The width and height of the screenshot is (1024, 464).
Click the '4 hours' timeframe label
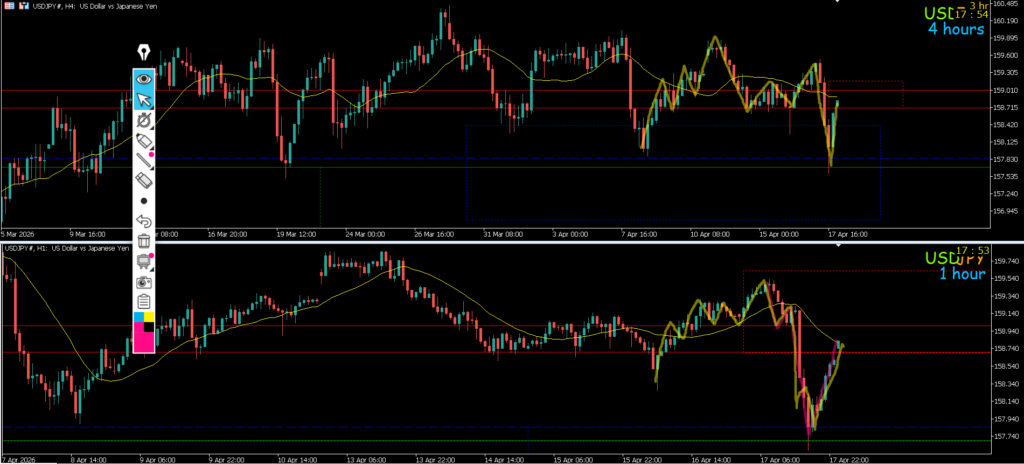click(956, 29)
